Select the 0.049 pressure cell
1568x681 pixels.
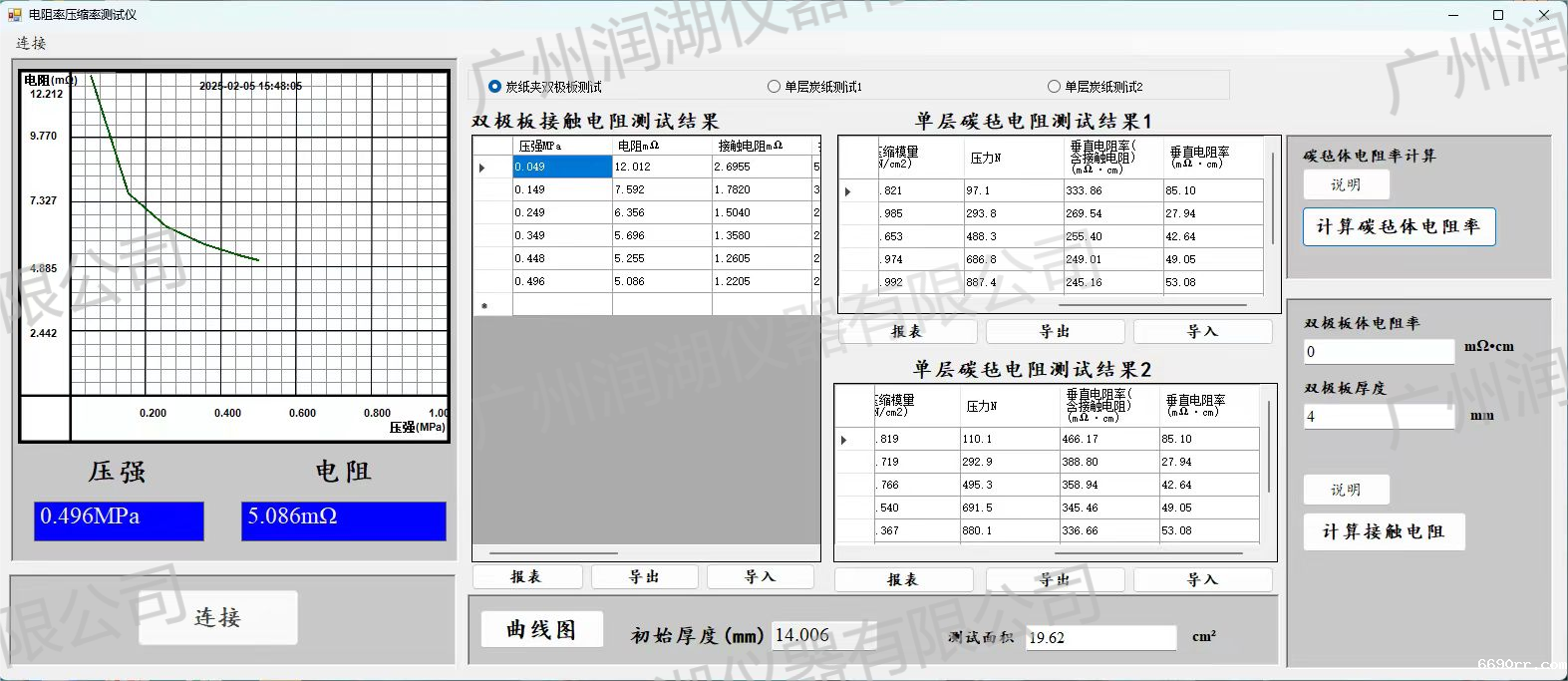tap(562, 168)
